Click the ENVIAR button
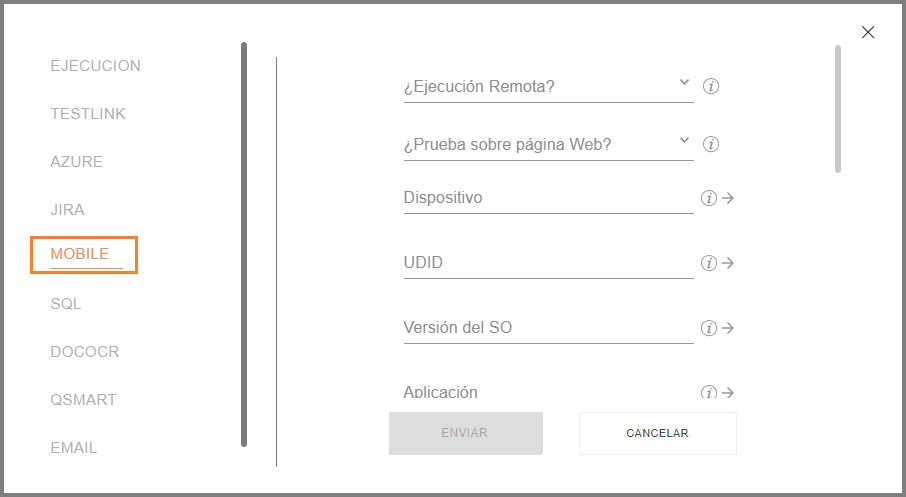This screenshot has width=906, height=497. [466, 433]
